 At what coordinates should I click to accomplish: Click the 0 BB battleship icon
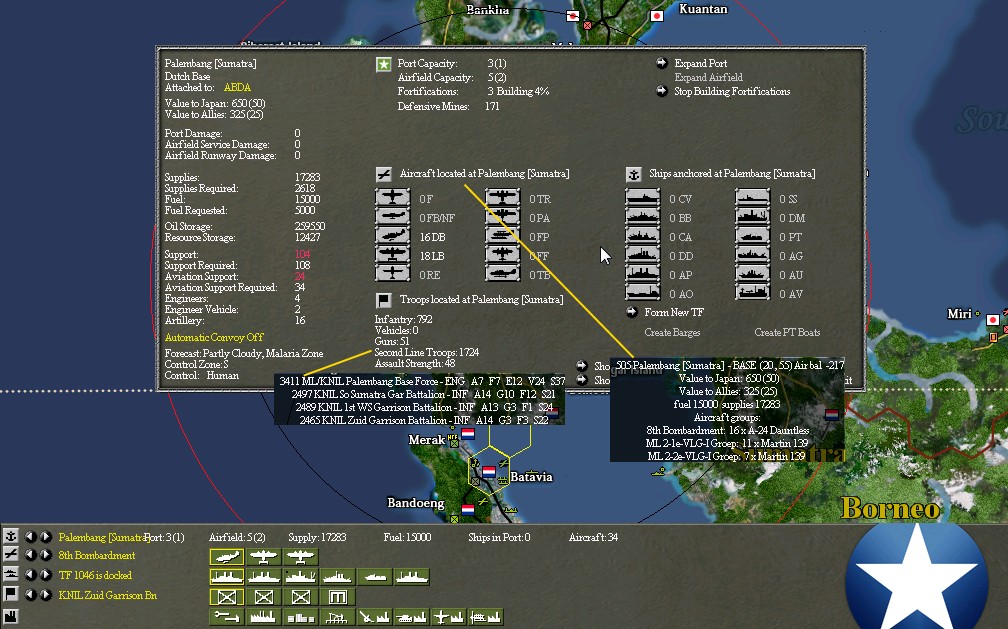click(x=642, y=217)
